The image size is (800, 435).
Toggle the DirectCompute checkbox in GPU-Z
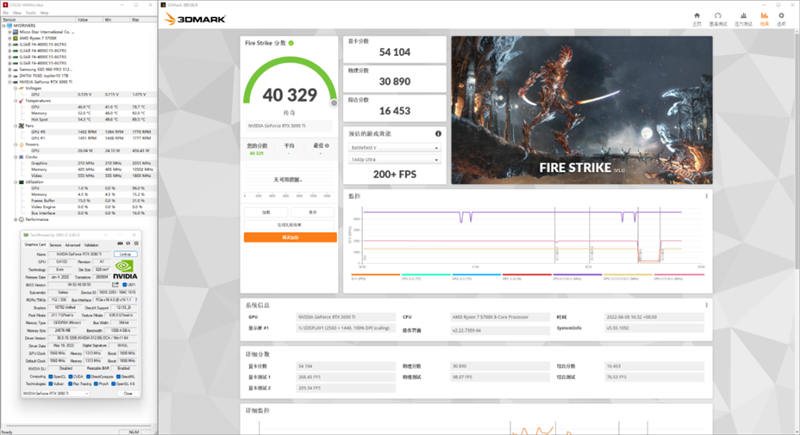[88, 376]
